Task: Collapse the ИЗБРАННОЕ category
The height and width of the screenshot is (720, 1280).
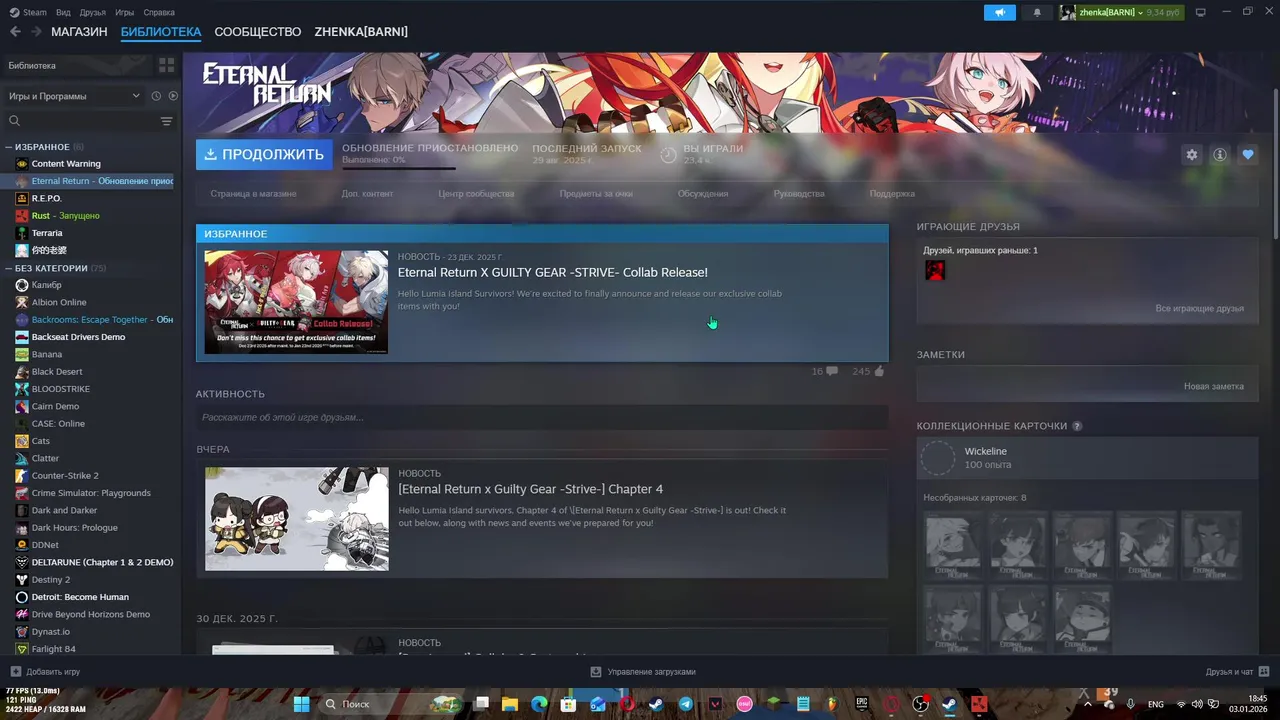Action: click(x=9, y=147)
